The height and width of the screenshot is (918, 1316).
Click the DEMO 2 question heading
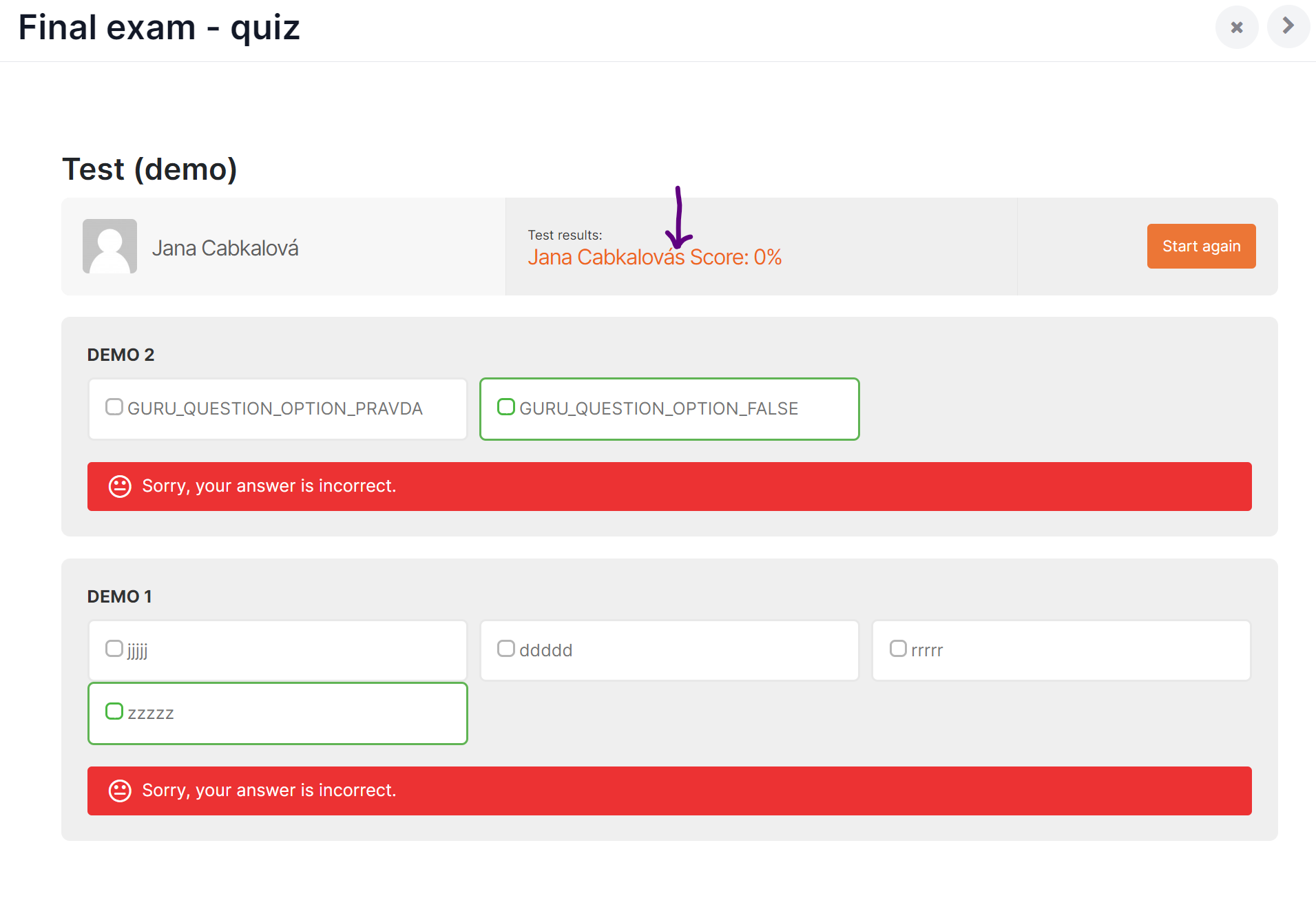tap(121, 355)
